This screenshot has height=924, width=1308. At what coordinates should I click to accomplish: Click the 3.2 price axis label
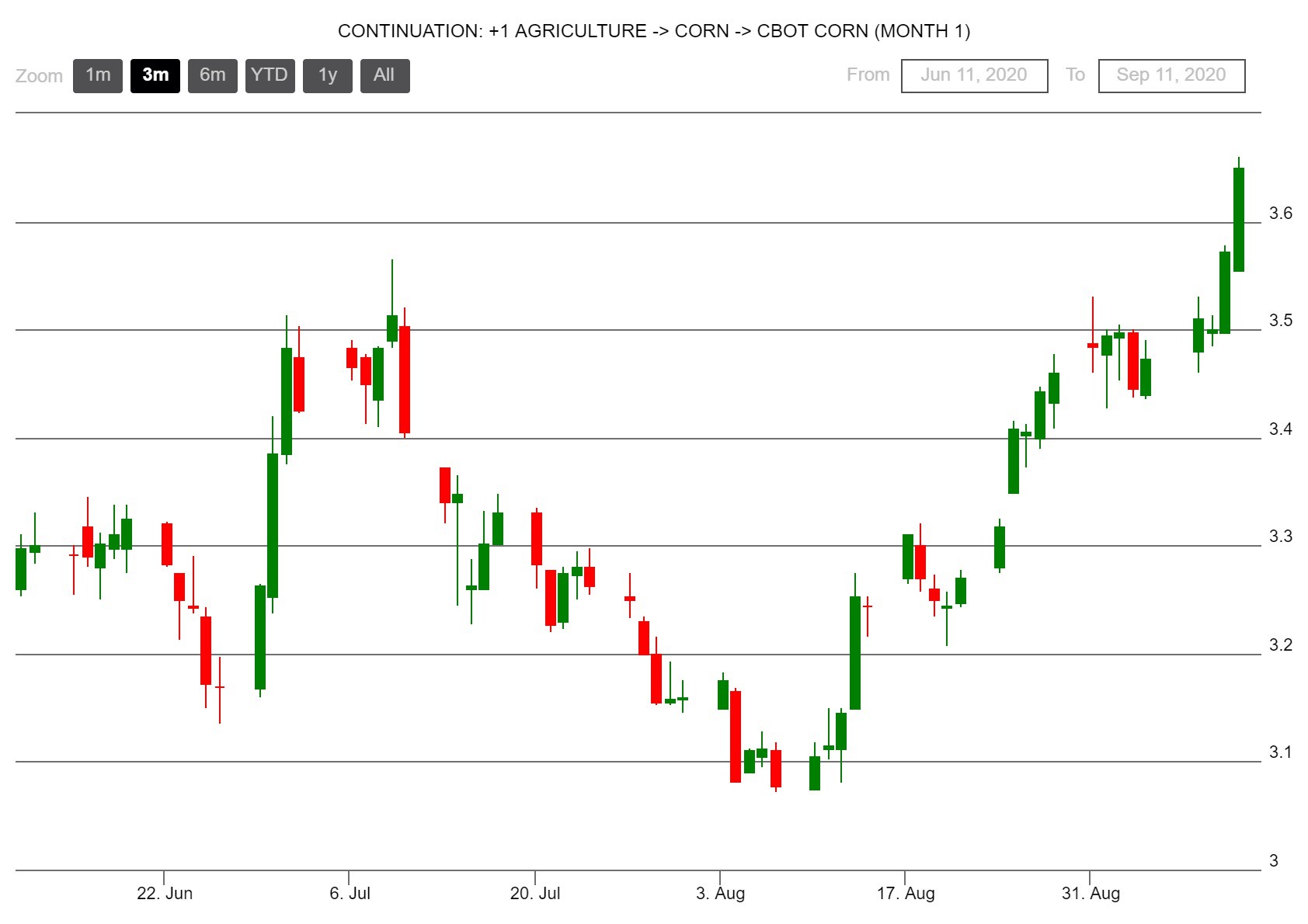(x=1281, y=645)
